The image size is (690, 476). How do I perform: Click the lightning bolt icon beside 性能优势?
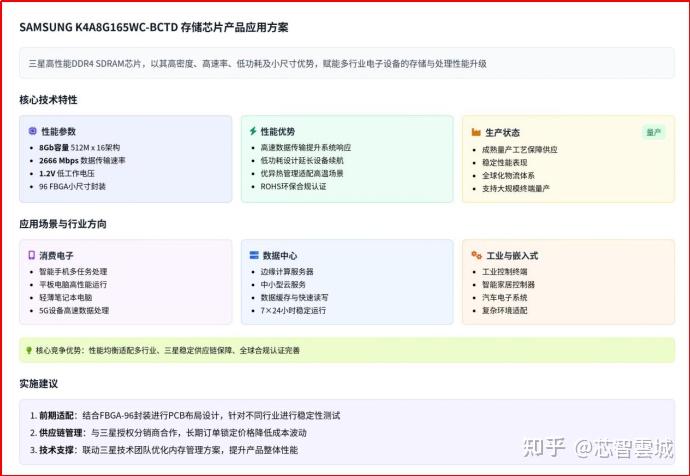[253, 131]
